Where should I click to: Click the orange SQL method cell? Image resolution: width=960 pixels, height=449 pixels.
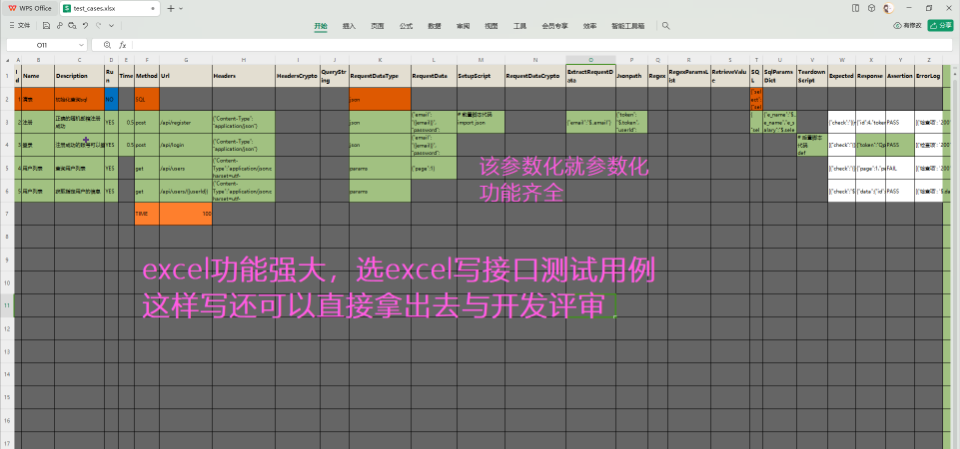(147, 99)
